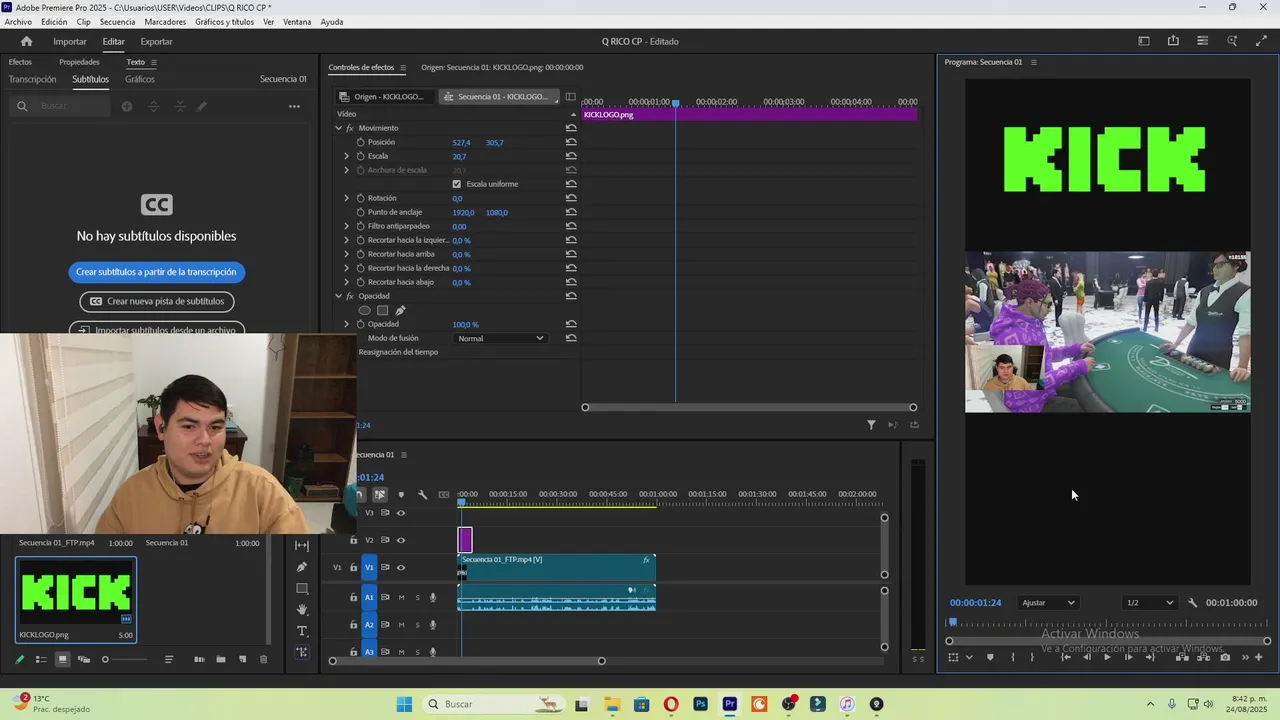1280x720 pixels.
Task: Select the Pen tool in tools panel
Action: coord(302,567)
